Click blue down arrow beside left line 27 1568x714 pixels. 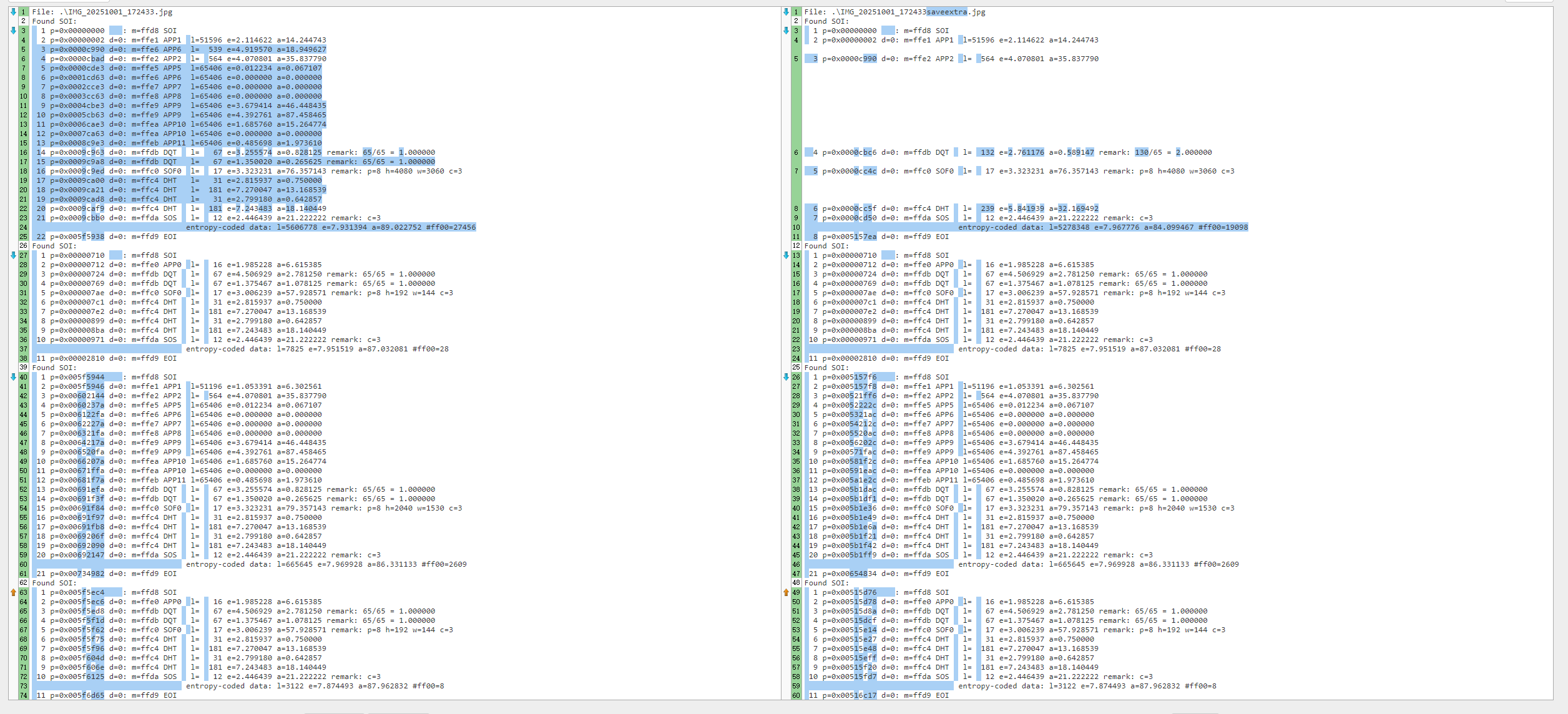(x=13, y=255)
